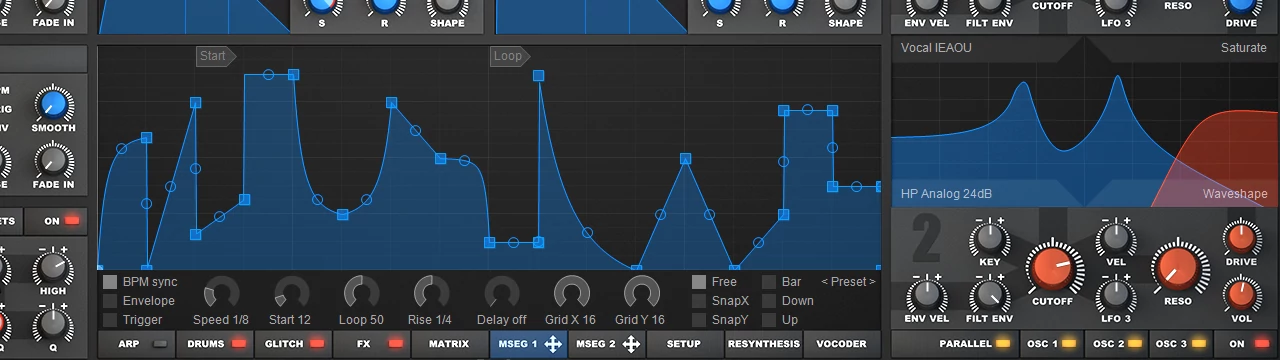The image size is (1280, 360).
Task: Switch to the MATRIX tab
Action: 449,344
